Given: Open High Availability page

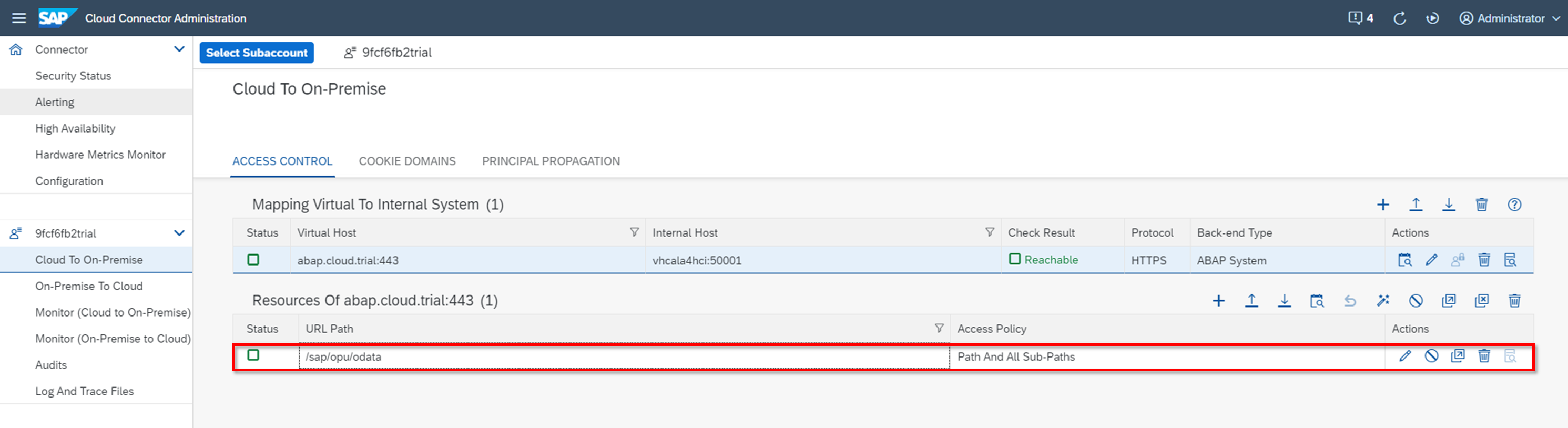Looking at the screenshot, I should pyautogui.click(x=75, y=128).
